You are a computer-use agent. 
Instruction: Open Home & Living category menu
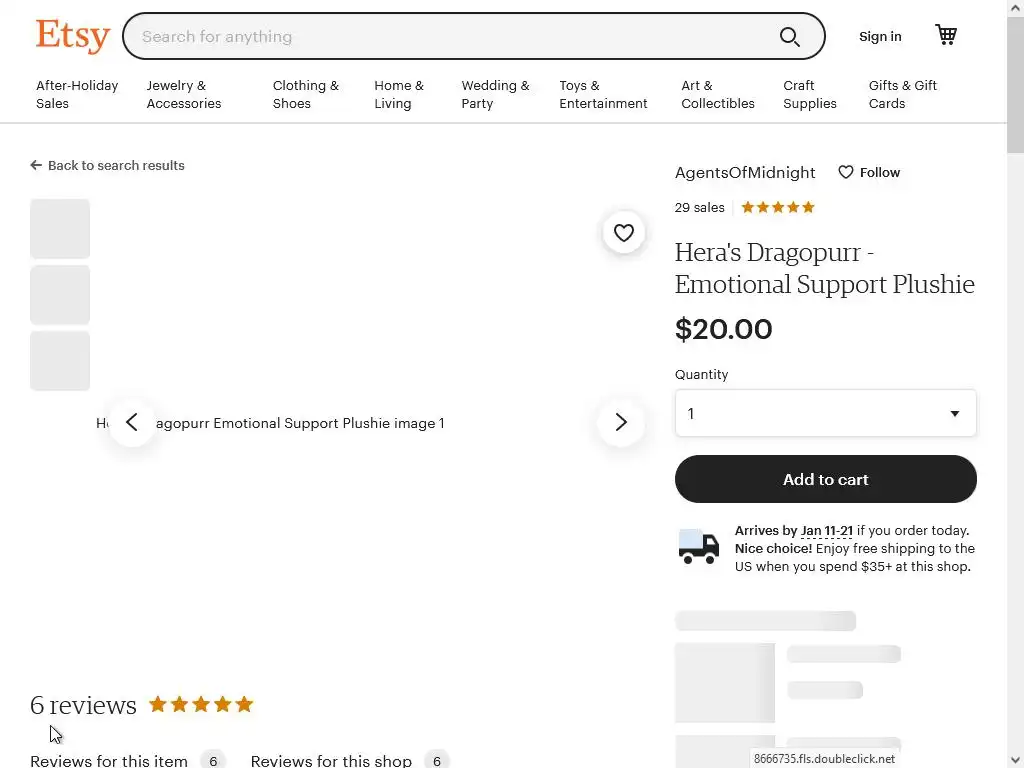pyautogui.click(x=399, y=94)
